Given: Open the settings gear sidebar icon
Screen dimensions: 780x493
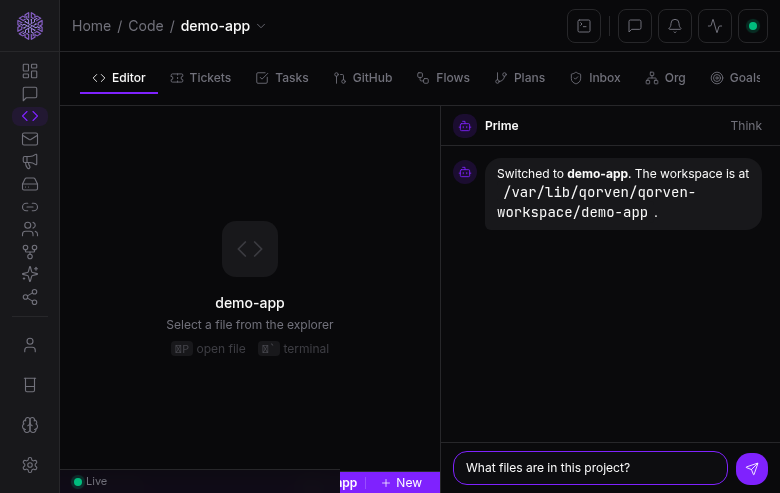Looking at the screenshot, I should point(30,465).
